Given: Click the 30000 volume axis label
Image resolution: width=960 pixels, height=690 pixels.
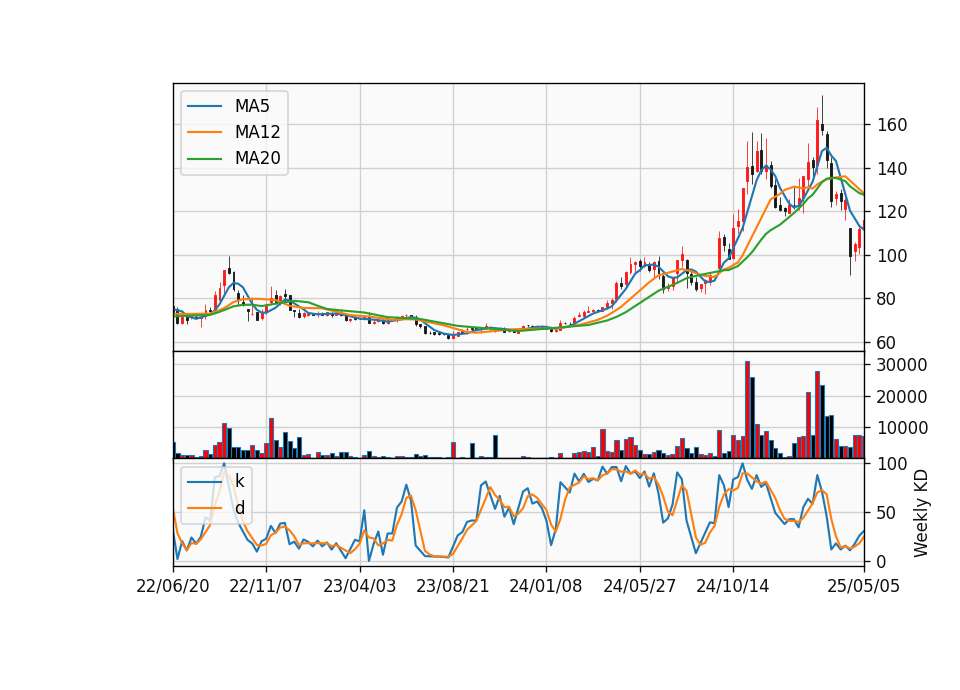Looking at the screenshot, I should pos(902,365).
